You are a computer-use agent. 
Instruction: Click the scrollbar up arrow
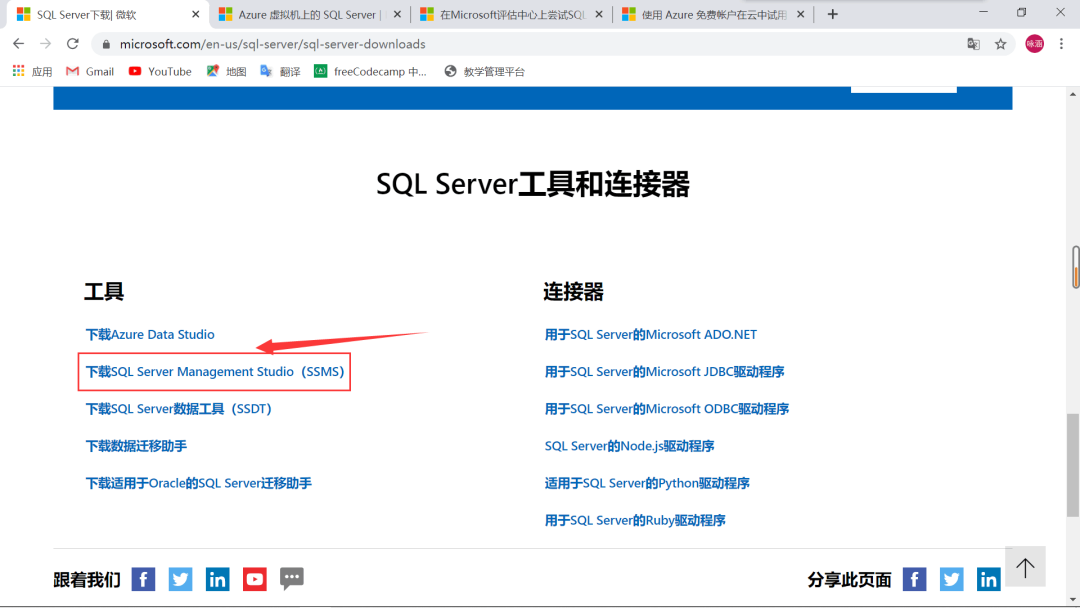1072,94
